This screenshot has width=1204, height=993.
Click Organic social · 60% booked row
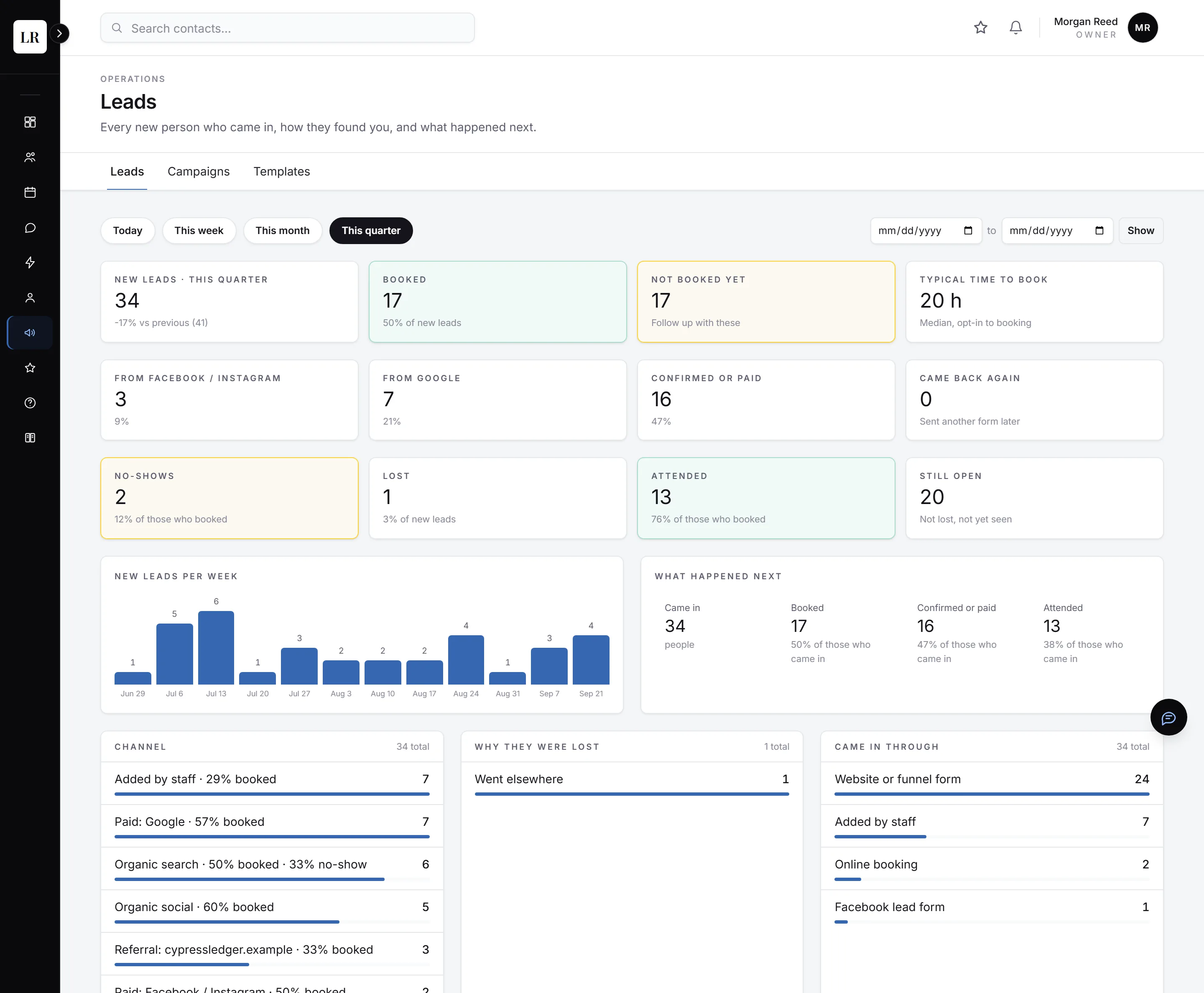point(272,911)
